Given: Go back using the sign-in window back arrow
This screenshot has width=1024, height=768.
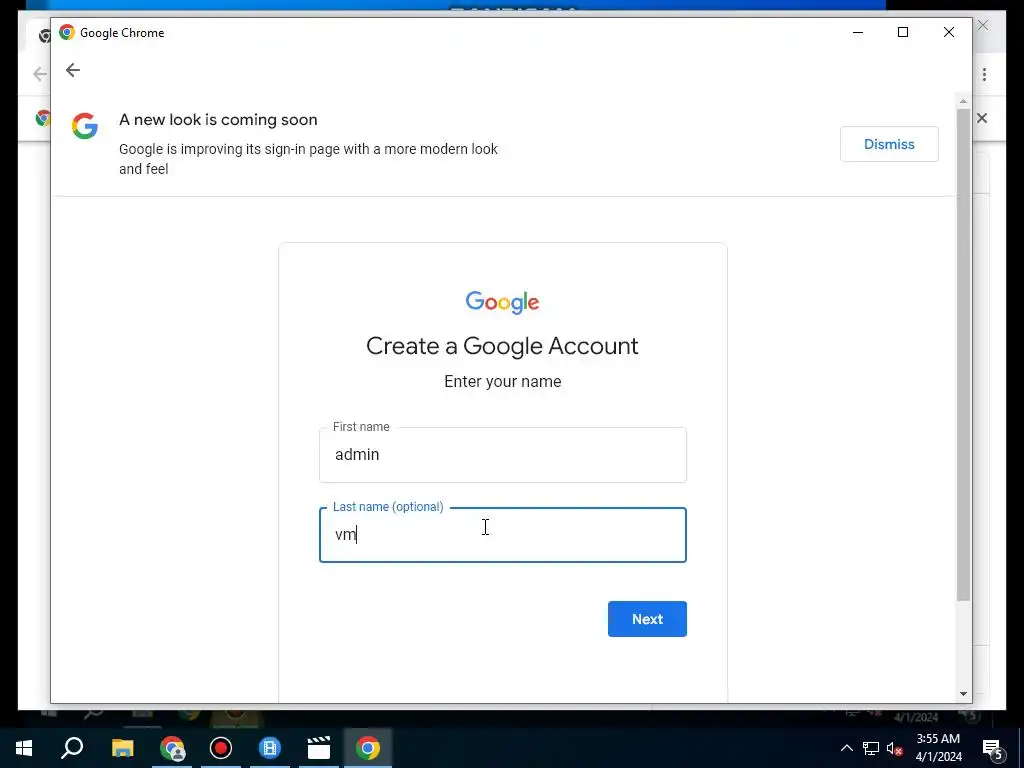Looking at the screenshot, I should tap(72, 70).
